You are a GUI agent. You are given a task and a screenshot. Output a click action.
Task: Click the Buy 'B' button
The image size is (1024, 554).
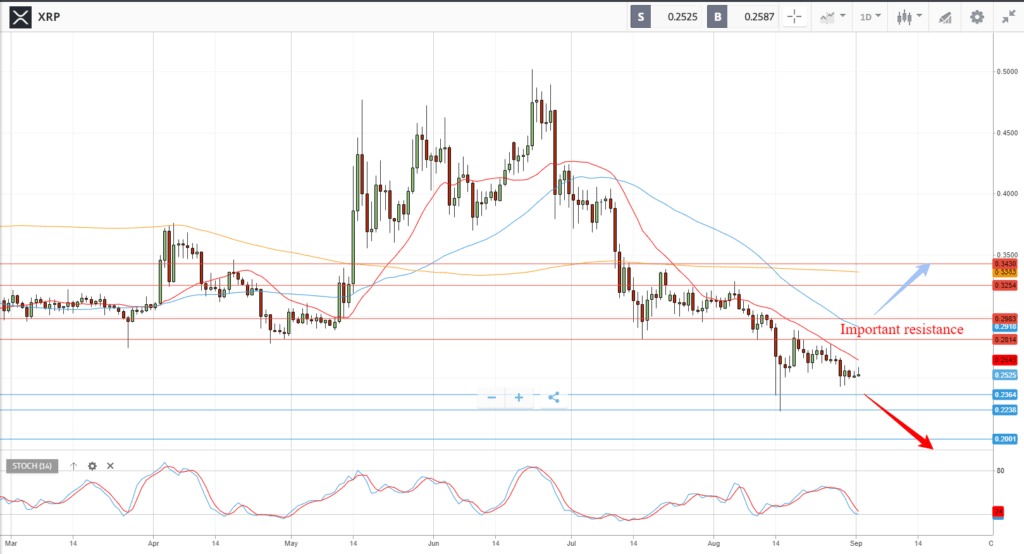(x=717, y=17)
